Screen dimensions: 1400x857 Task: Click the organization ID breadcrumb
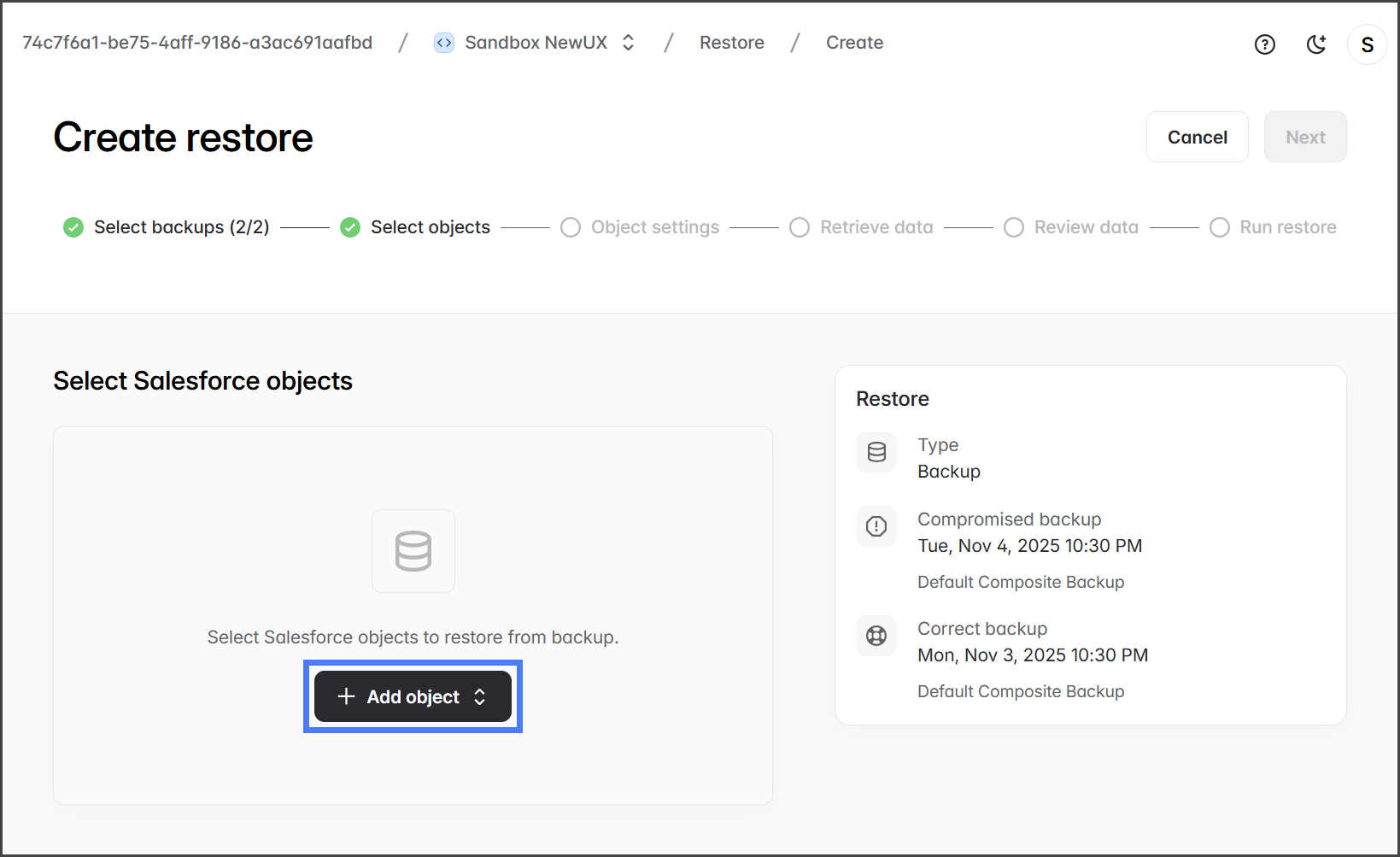pos(197,43)
